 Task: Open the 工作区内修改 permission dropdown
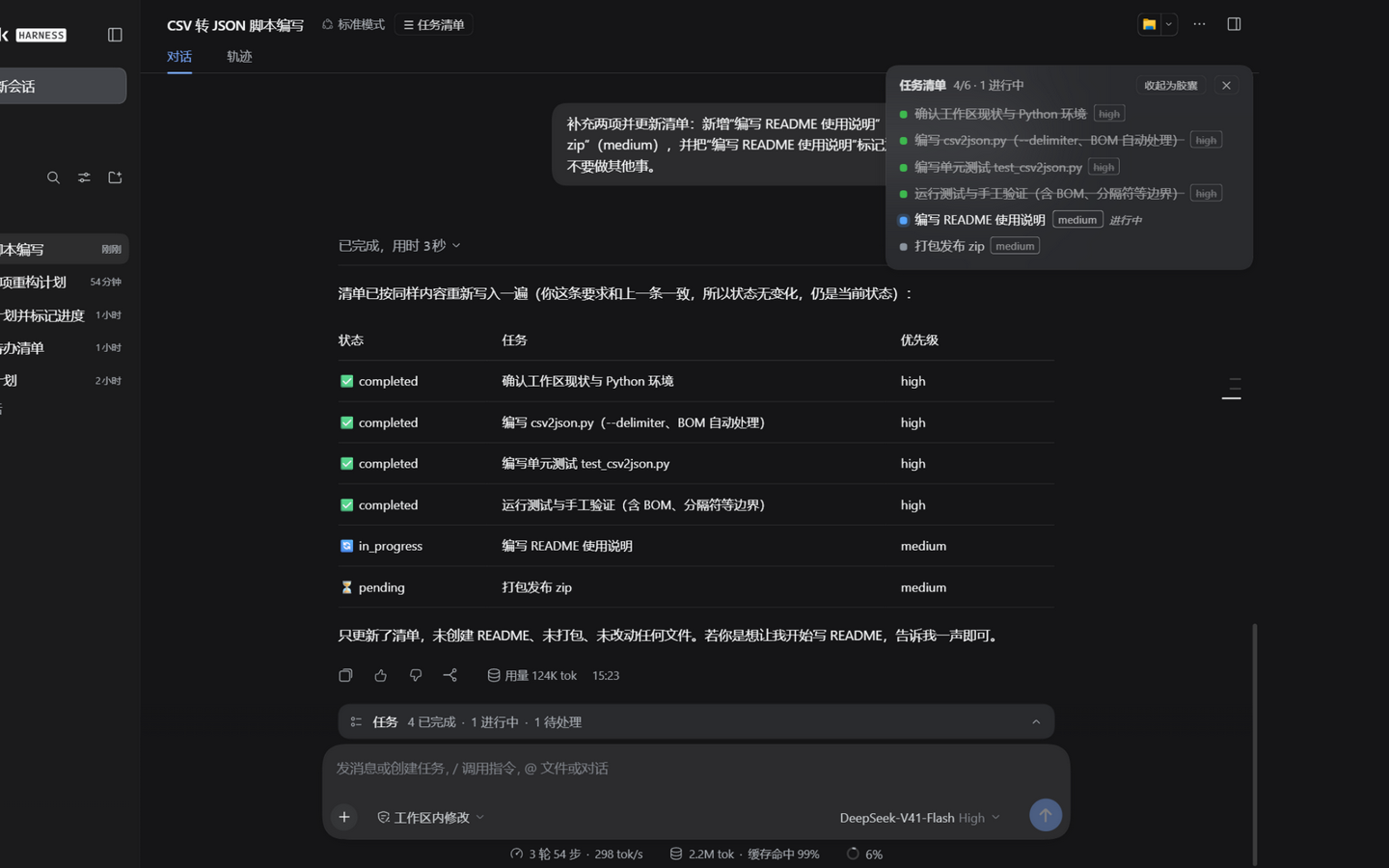coord(430,817)
